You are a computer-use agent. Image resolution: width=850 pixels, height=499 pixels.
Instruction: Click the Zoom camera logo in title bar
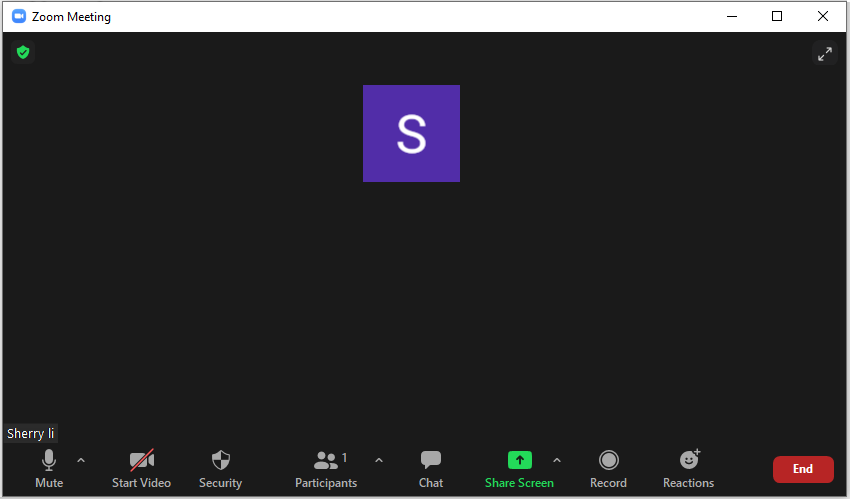pos(19,16)
